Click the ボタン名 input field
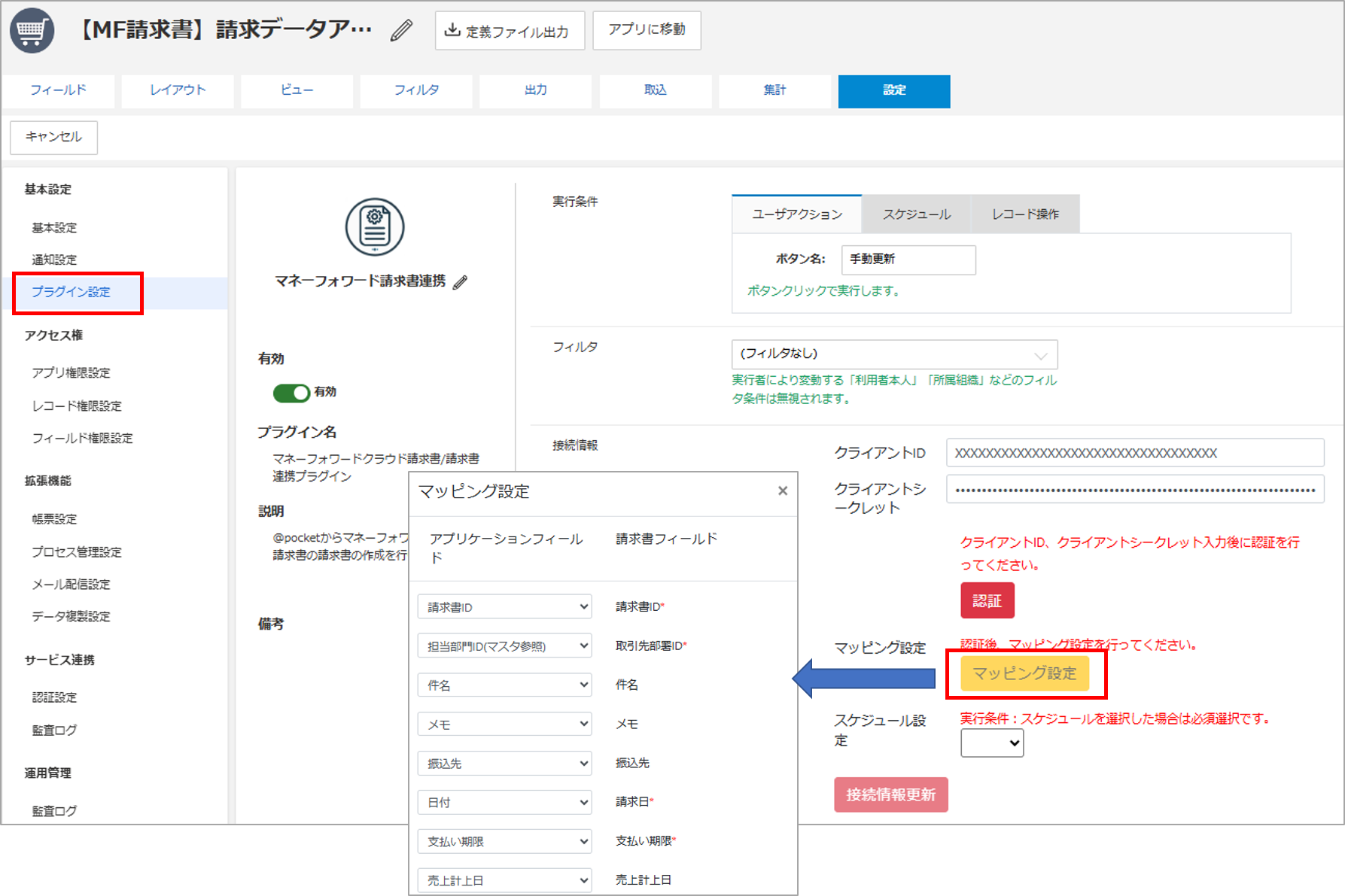Viewport: 1345px width, 896px height. (908, 260)
